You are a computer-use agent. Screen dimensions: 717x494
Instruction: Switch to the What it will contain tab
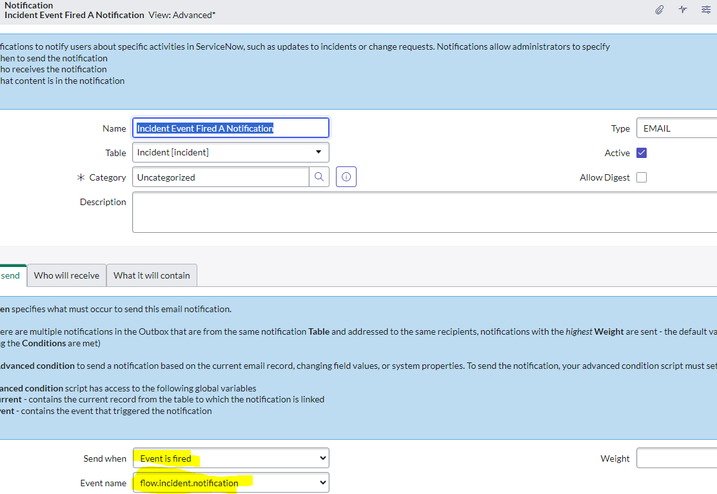coord(152,275)
